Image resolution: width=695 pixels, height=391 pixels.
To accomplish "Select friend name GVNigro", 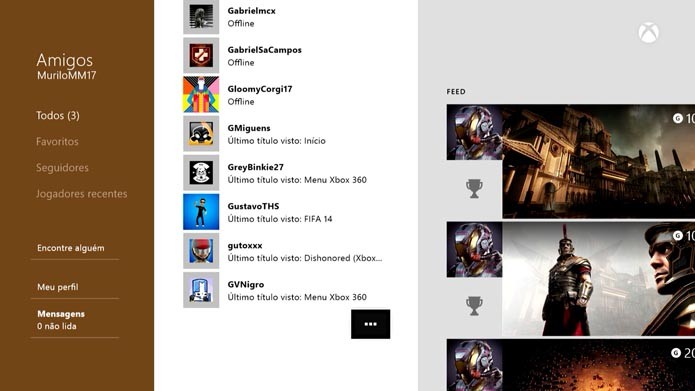I will pos(246,285).
